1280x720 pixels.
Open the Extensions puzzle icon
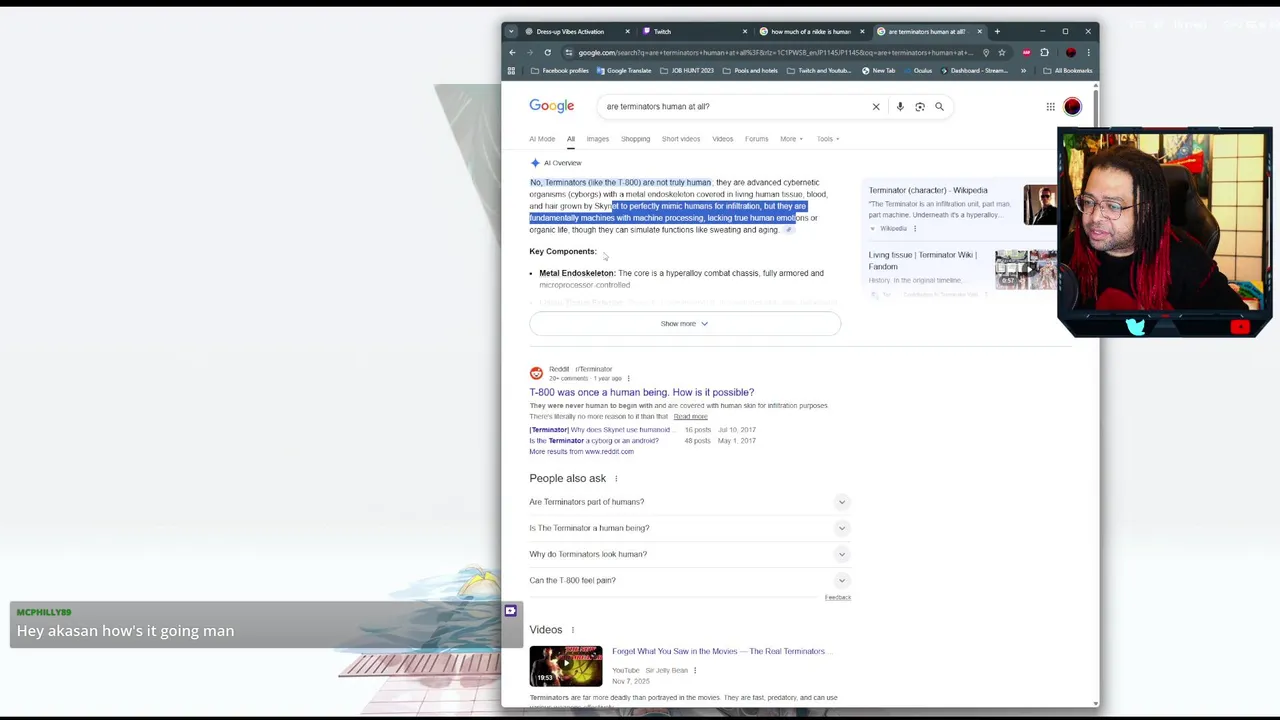tap(1044, 52)
